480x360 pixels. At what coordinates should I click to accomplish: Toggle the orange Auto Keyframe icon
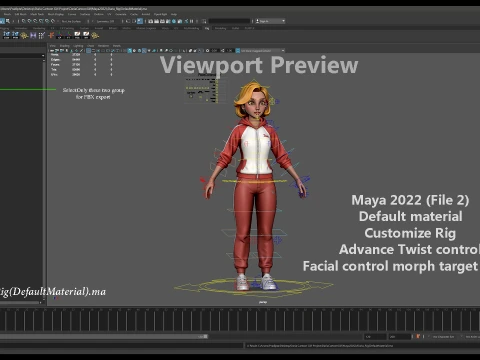tap(418, 337)
